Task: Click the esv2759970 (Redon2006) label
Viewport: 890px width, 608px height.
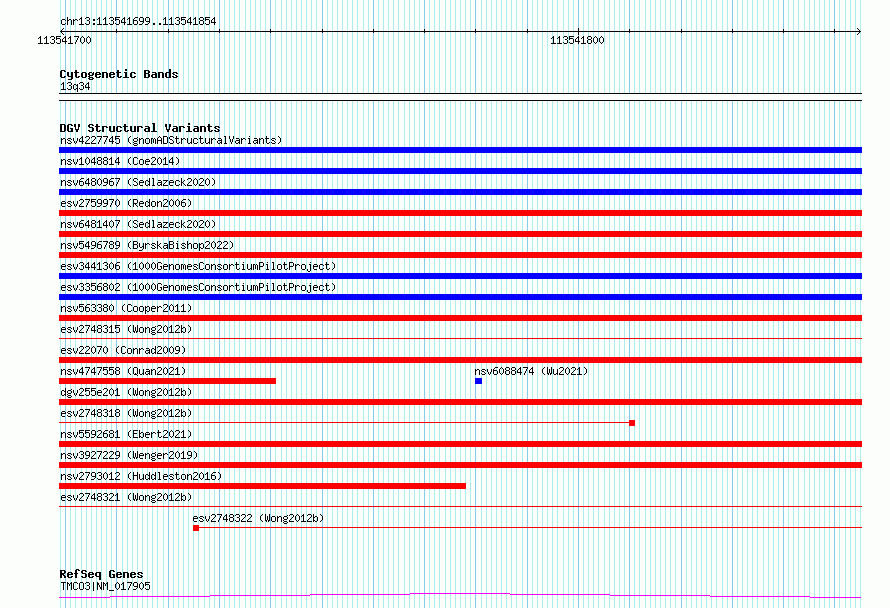Action: pyautogui.click(x=126, y=203)
